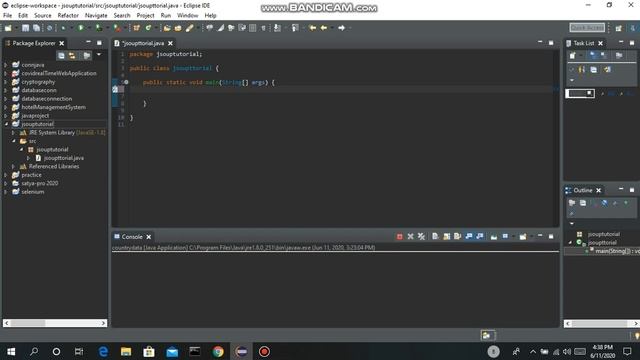Run the program with green Run button
Image resolution: width=640 pixels, height=360 pixels.
[x=81, y=28]
